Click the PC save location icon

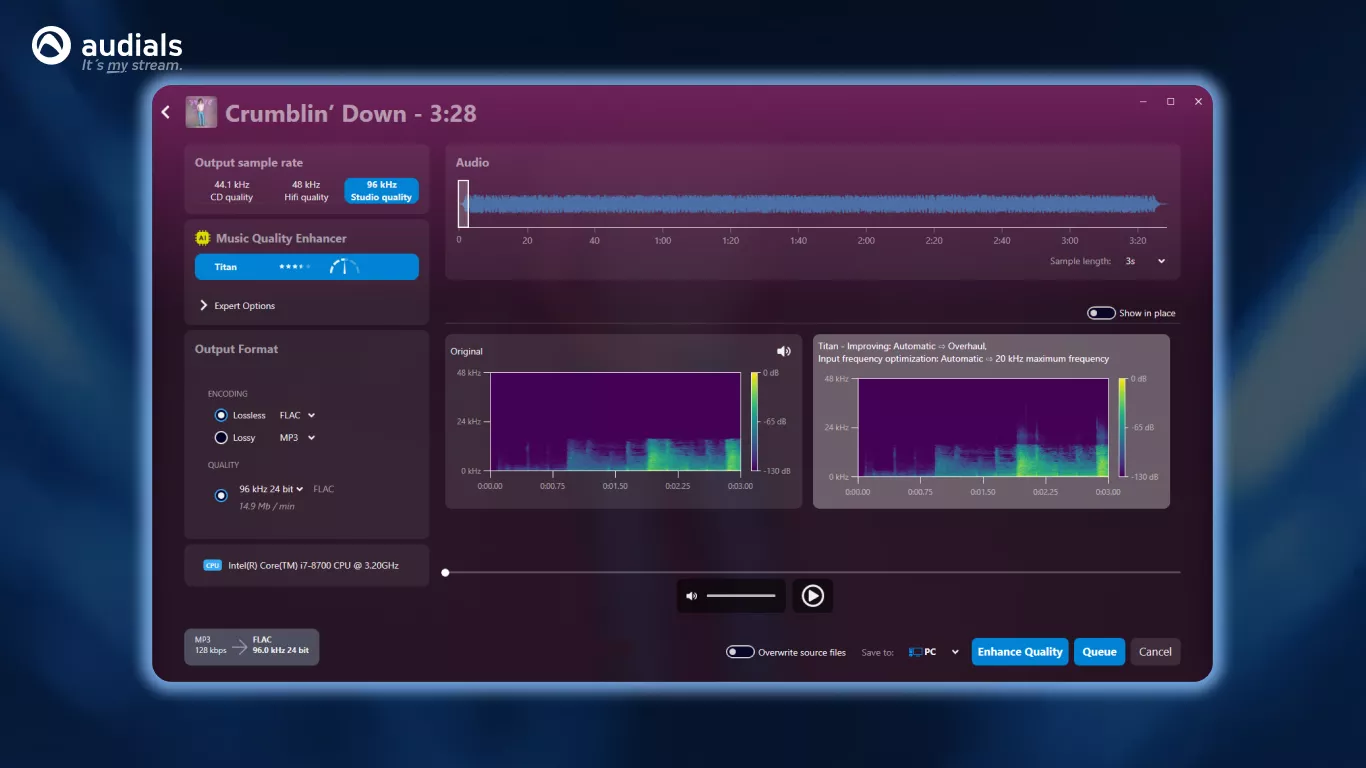click(915, 652)
